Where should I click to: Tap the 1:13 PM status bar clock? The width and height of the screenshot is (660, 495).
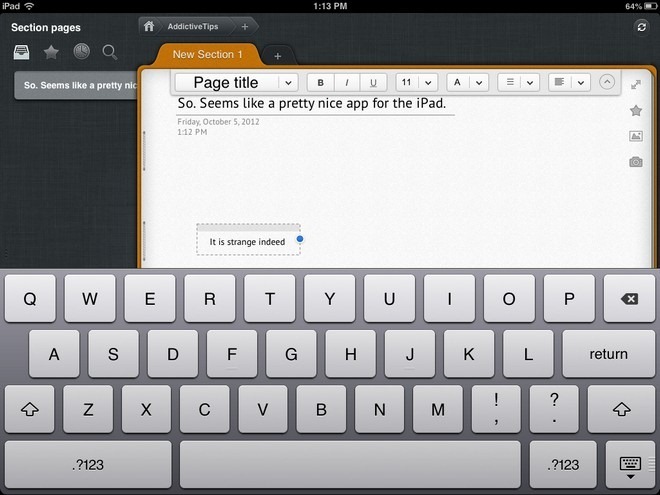330,6
